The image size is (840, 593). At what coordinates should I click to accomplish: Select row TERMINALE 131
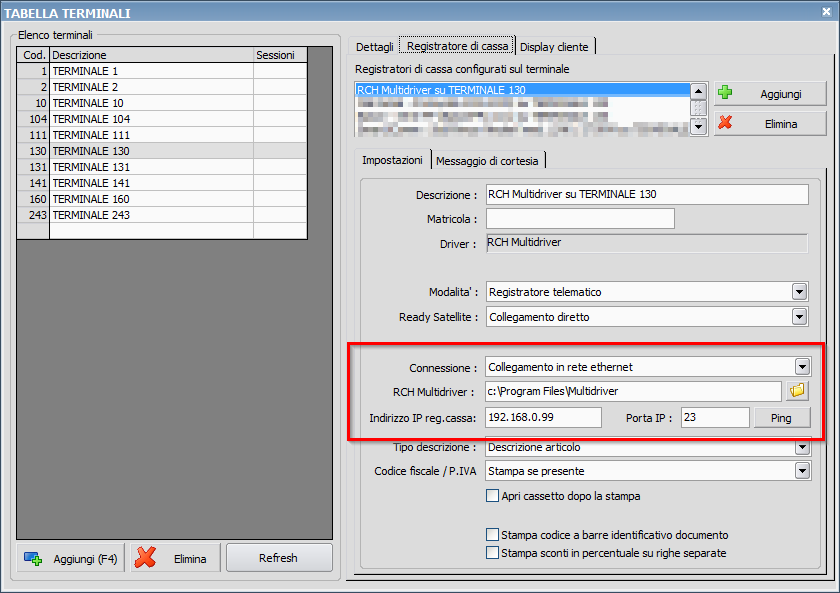(162, 167)
